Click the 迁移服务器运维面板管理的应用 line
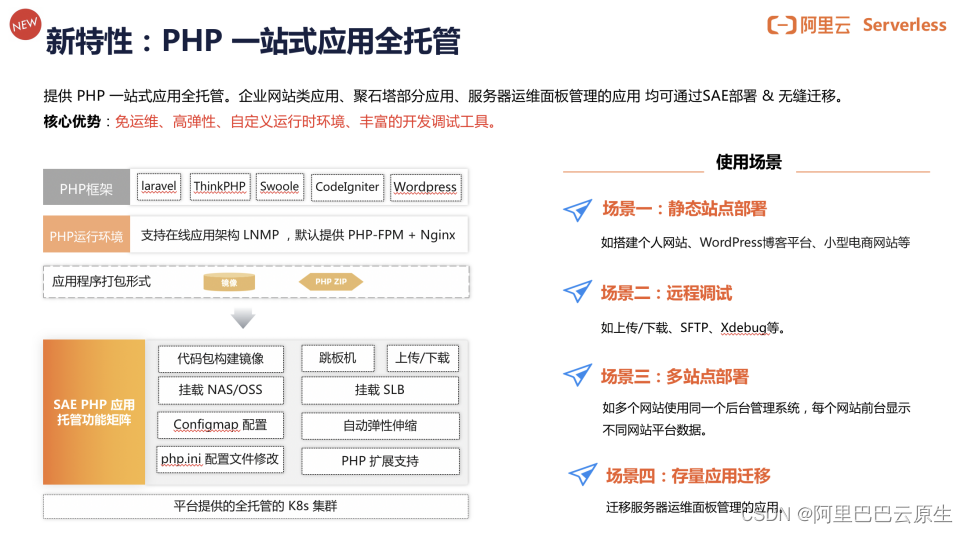The height and width of the screenshot is (533, 968). point(694,508)
